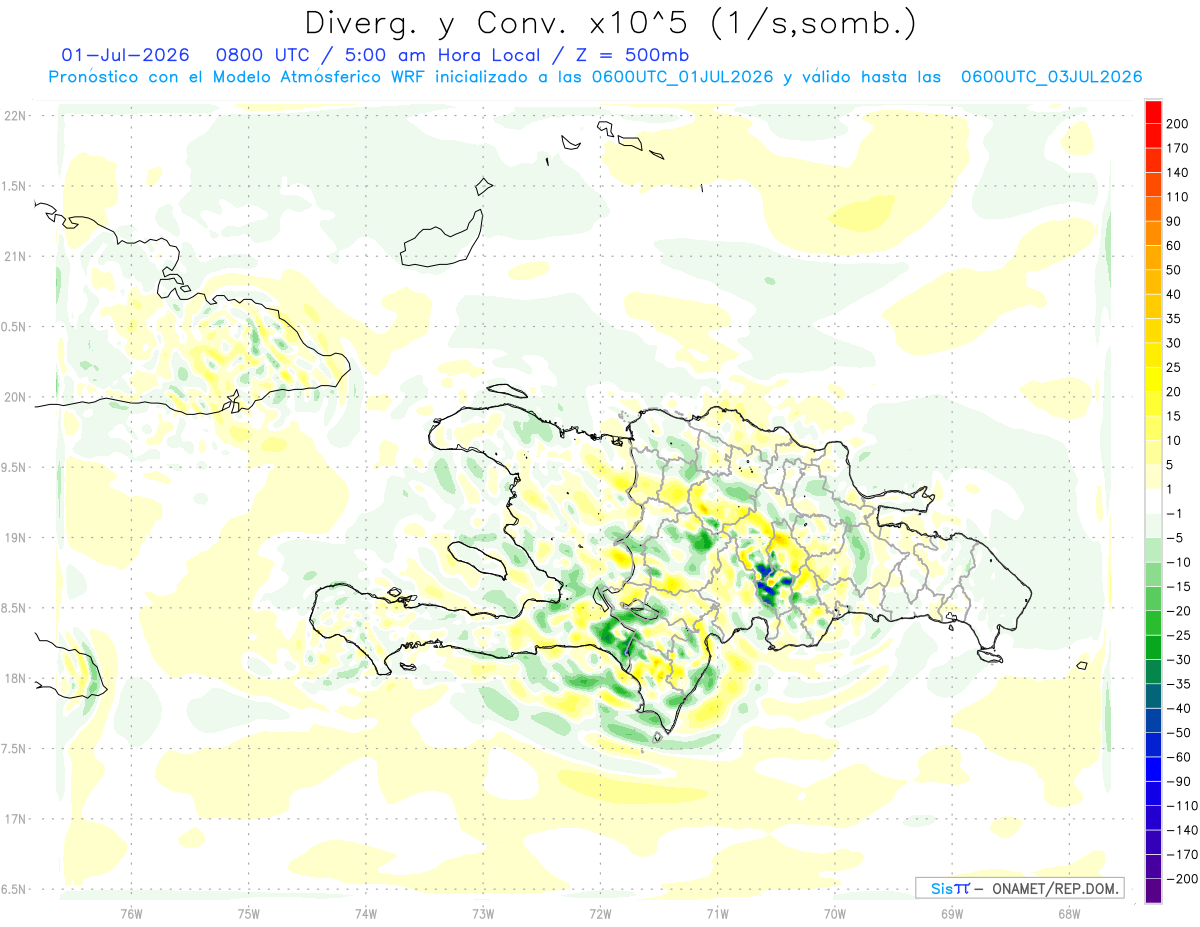Click the '74W' longitude label
This screenshot has width=1200, height=927.
[x=366, y=913]
